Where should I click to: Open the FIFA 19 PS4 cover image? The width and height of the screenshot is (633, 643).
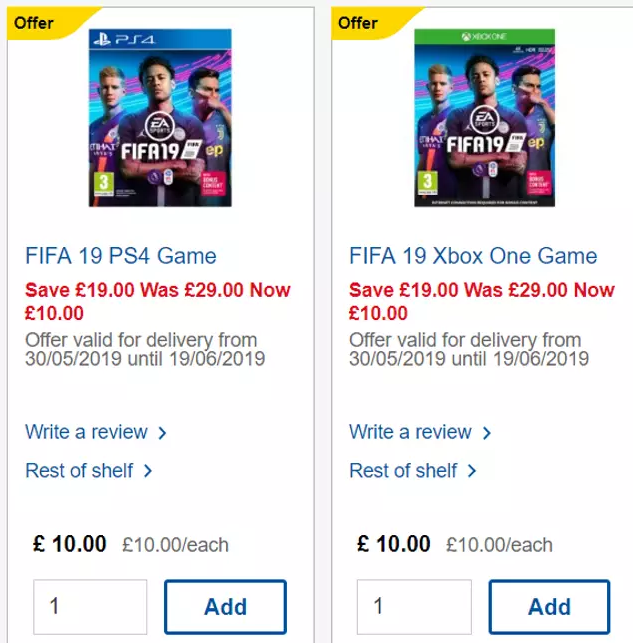click(x=146, y=118)
